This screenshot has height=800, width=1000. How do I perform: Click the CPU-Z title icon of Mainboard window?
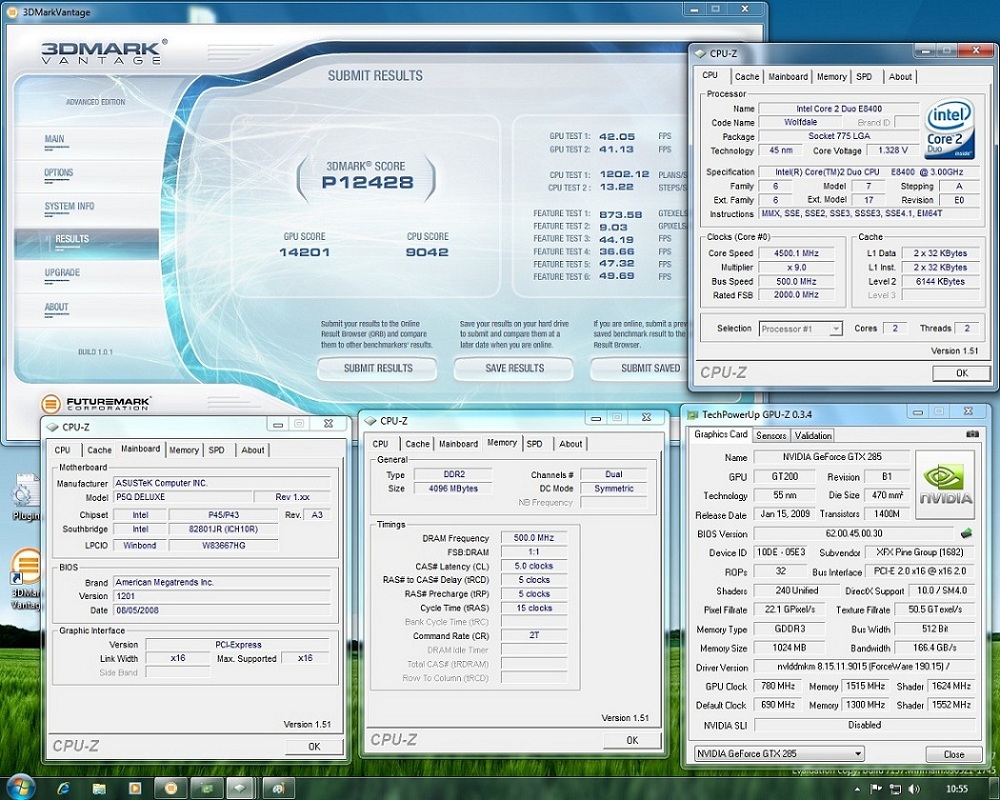coord(52,427)
